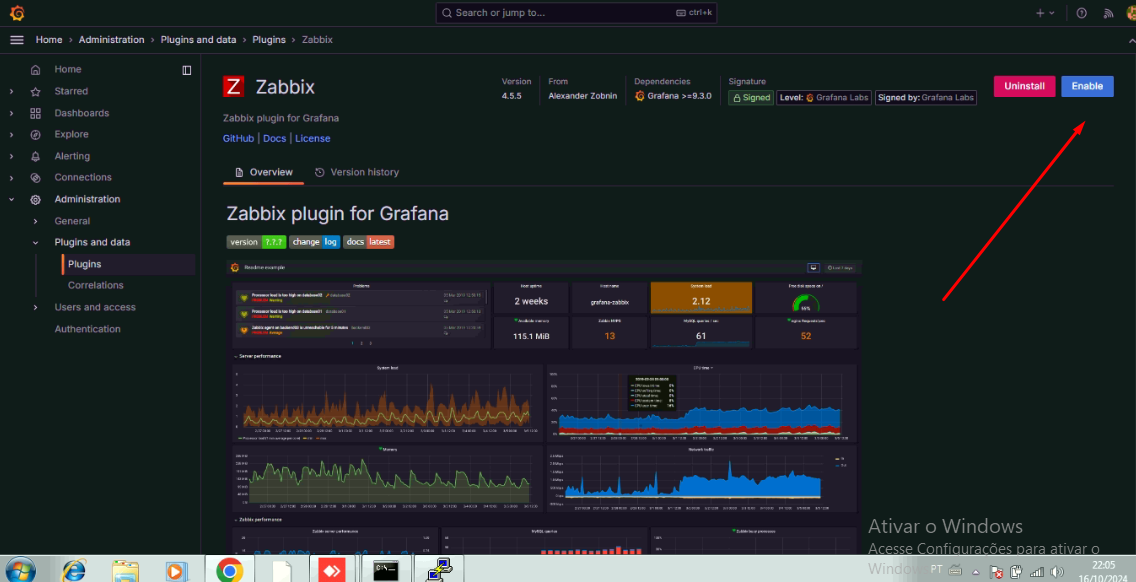This screenshot has width=1136, height=582.
Task: Open the AnyDesk taskbar icon
Action: click(333, 570)
